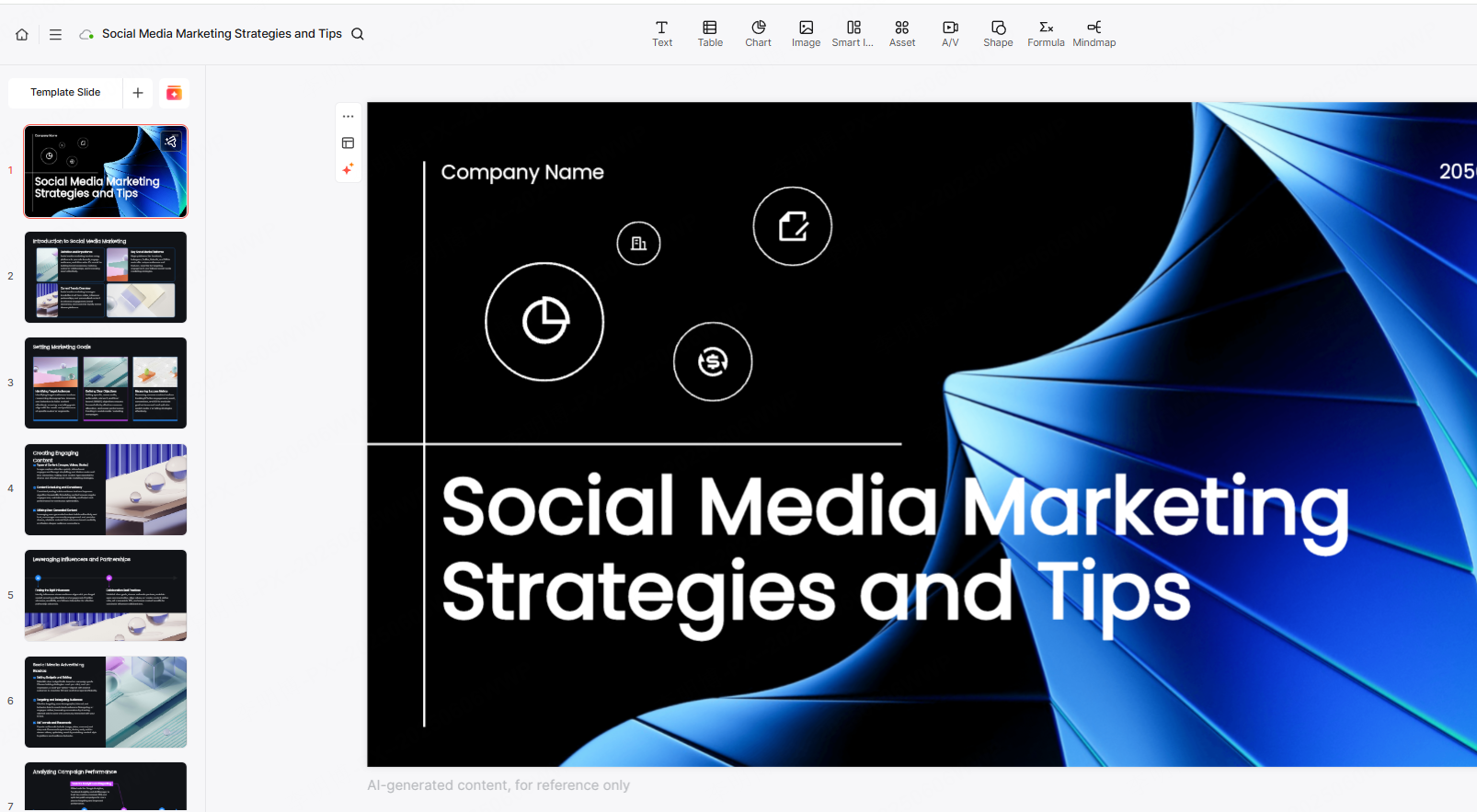
Task: Select slide 3 Setting Marketing Goals thumbnail
Action: pos(106,383)
